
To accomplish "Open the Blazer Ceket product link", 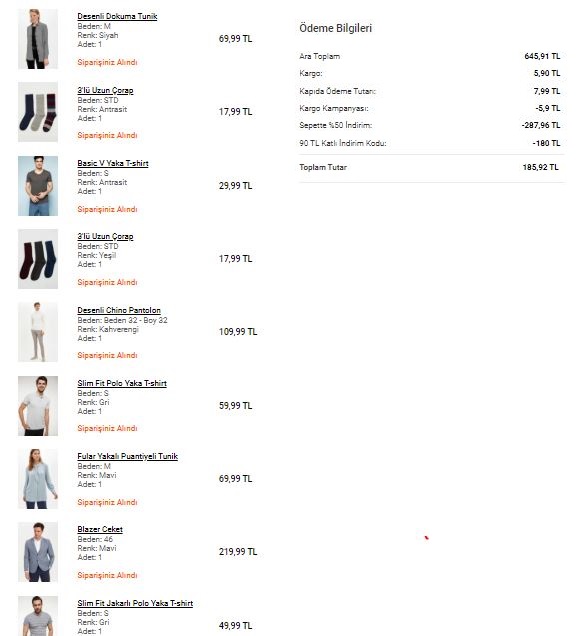I will click(x=100, y=529).
